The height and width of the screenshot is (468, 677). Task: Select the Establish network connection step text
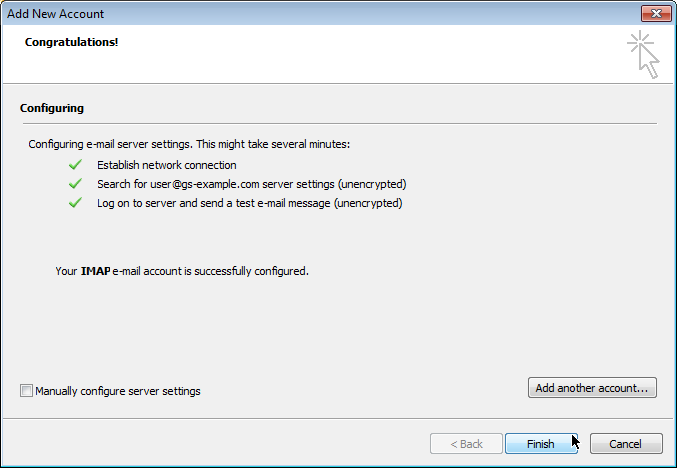coord(166,165)
